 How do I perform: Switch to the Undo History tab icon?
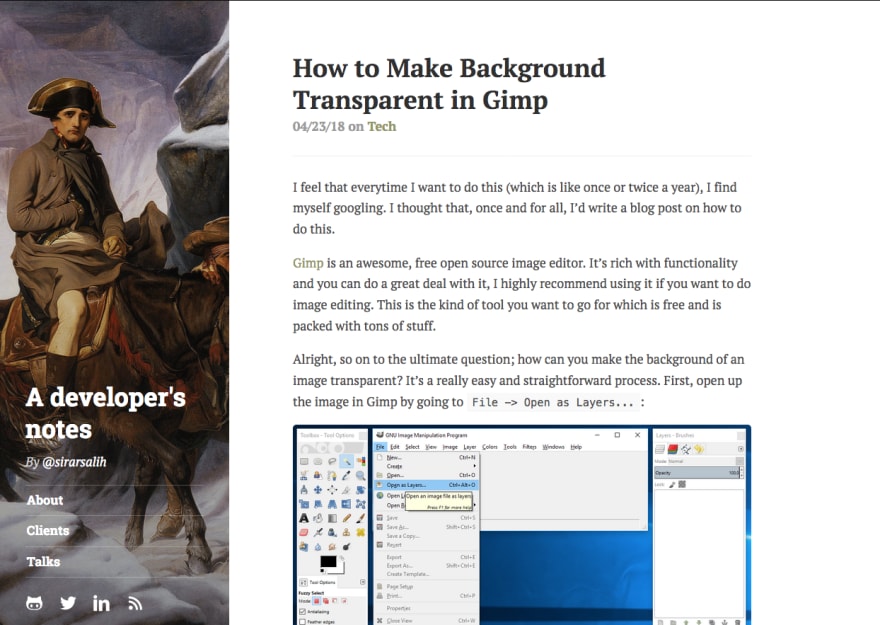(699, 449)
